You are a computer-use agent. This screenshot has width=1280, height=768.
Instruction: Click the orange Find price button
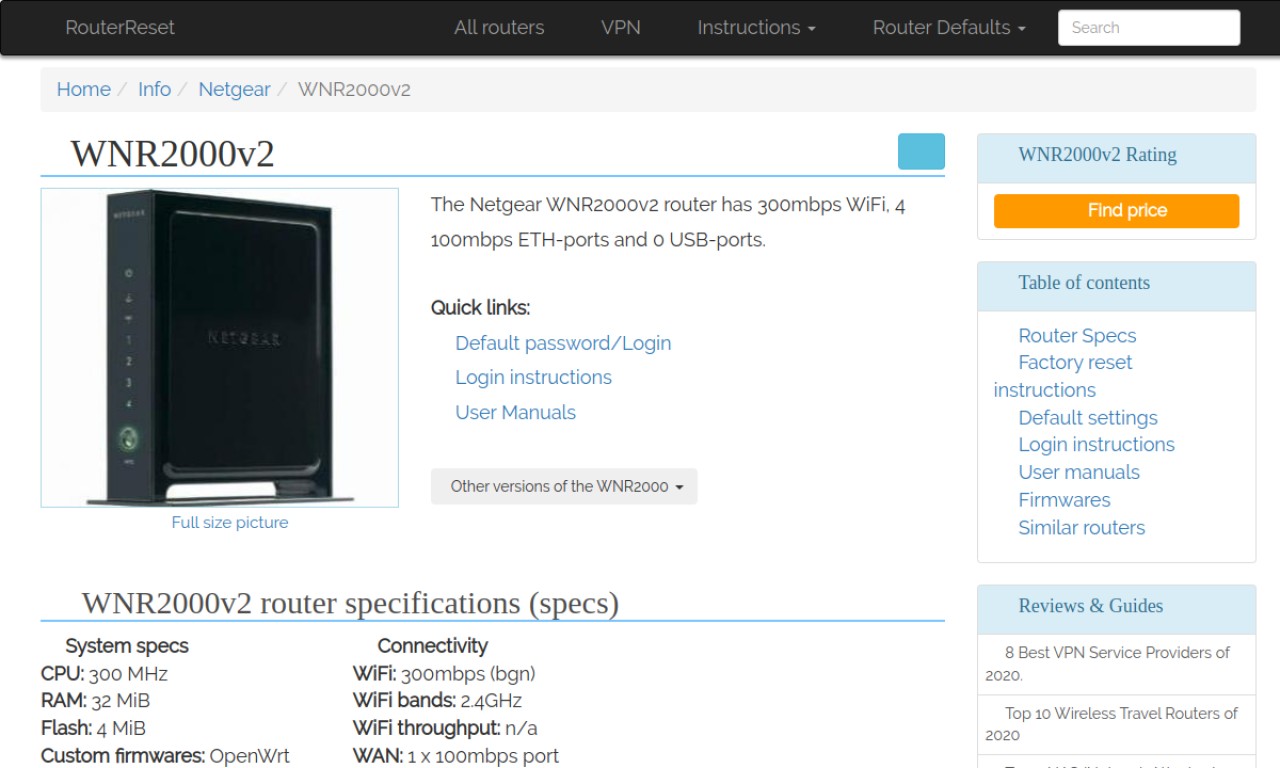point(1116,210)
